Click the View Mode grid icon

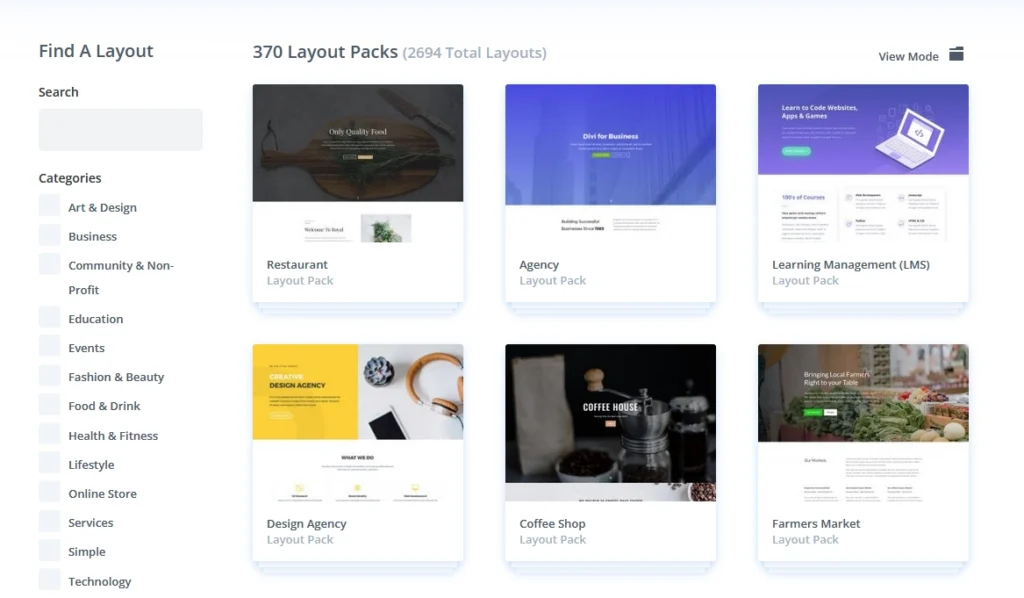[x=955, y=55]
